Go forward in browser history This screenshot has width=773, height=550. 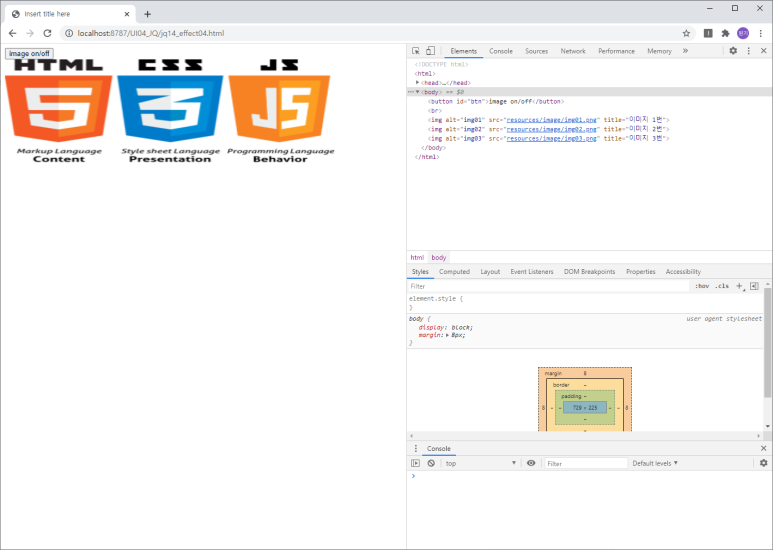pyautogui.click(x=30, y=33)
